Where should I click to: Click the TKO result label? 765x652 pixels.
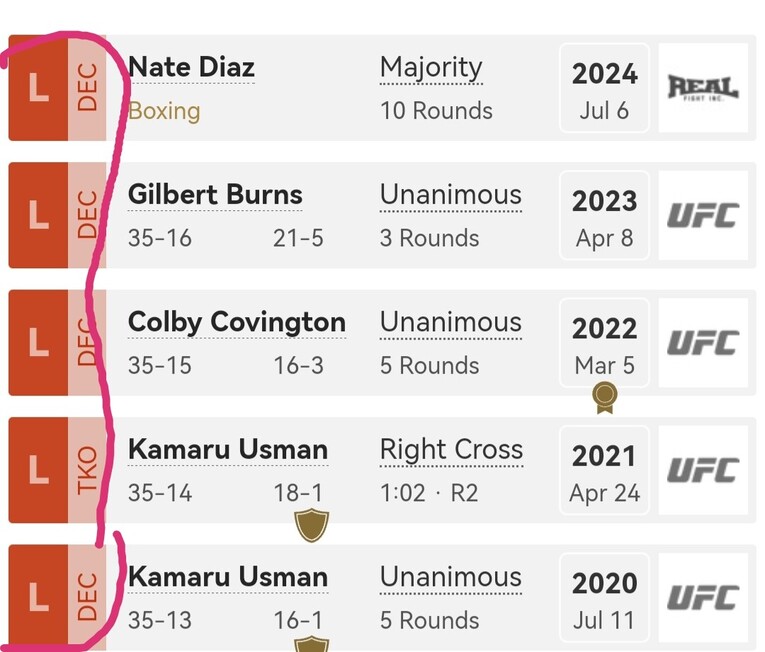(87, 470)
